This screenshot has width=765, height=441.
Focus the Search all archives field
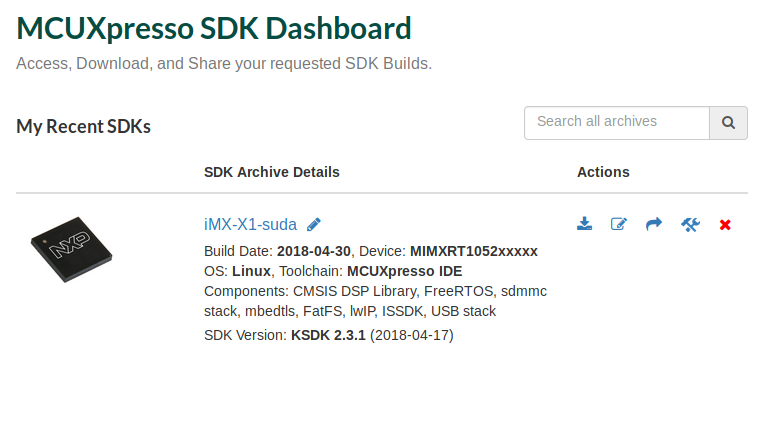point(617,123)
